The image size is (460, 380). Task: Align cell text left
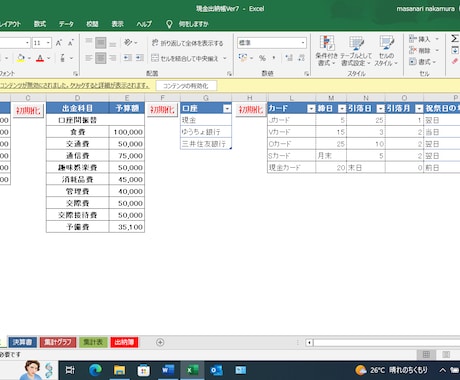tap(89, 58)
